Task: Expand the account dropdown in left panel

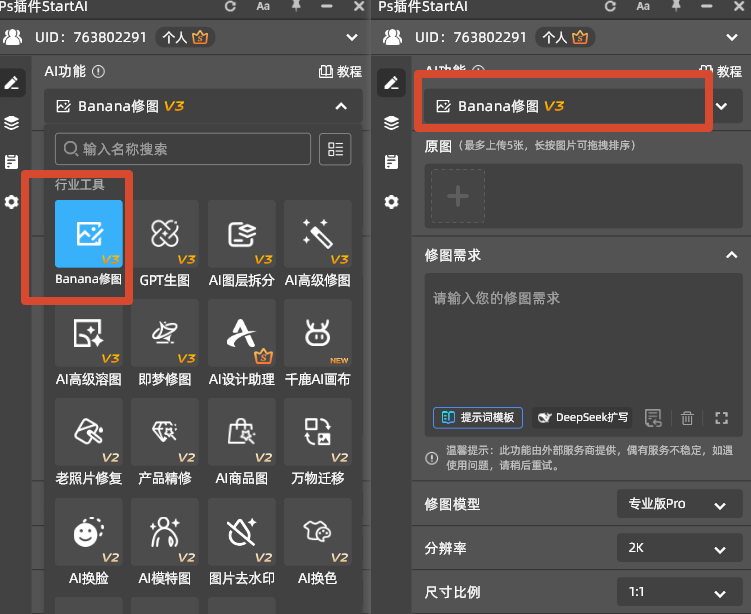Action: (352, 37)
